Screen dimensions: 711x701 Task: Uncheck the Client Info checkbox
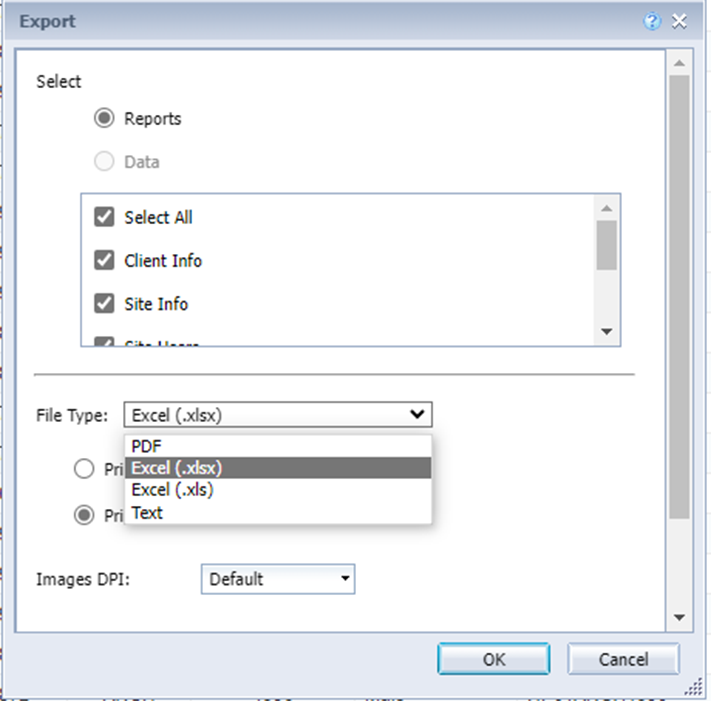104,260
